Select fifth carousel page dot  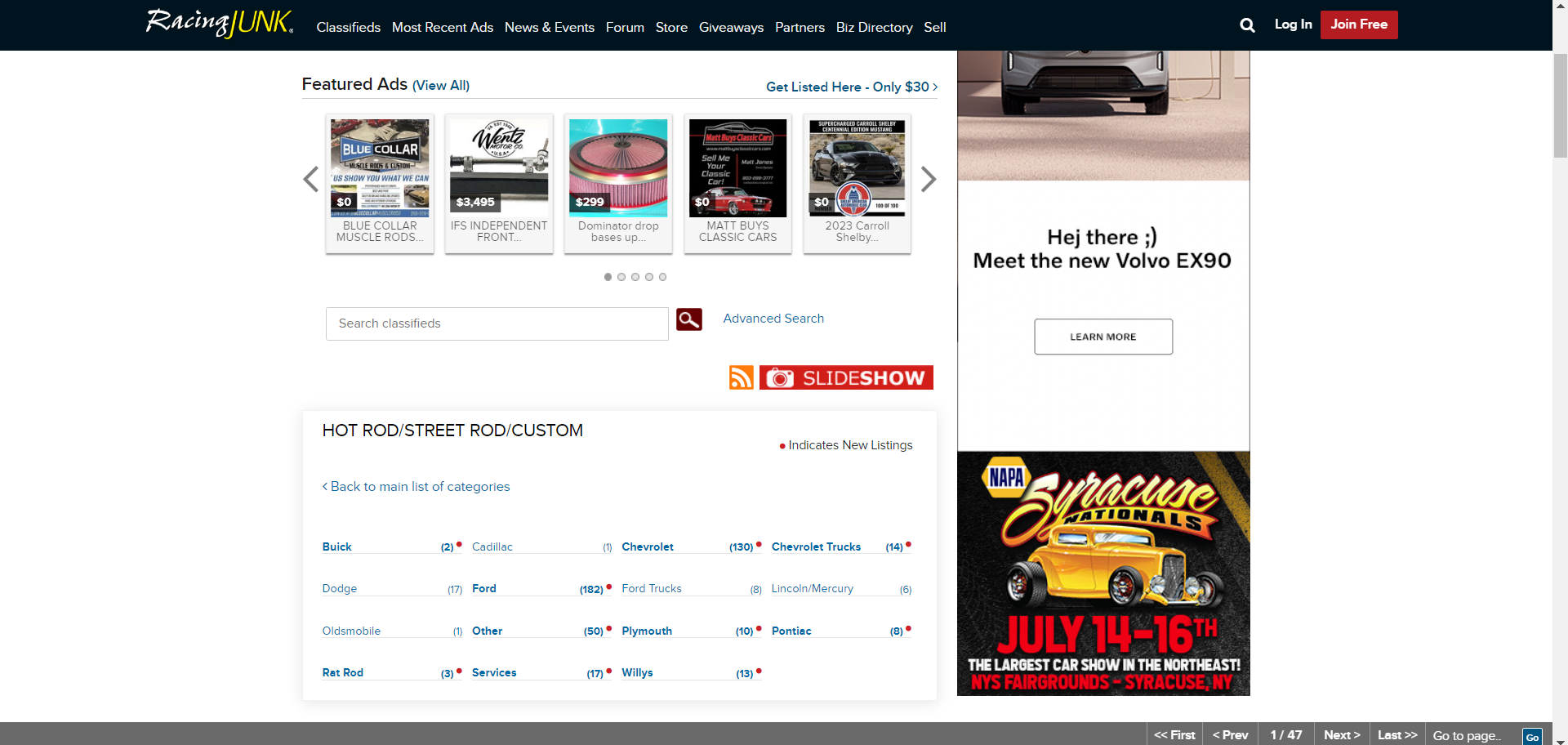(662, 277)
